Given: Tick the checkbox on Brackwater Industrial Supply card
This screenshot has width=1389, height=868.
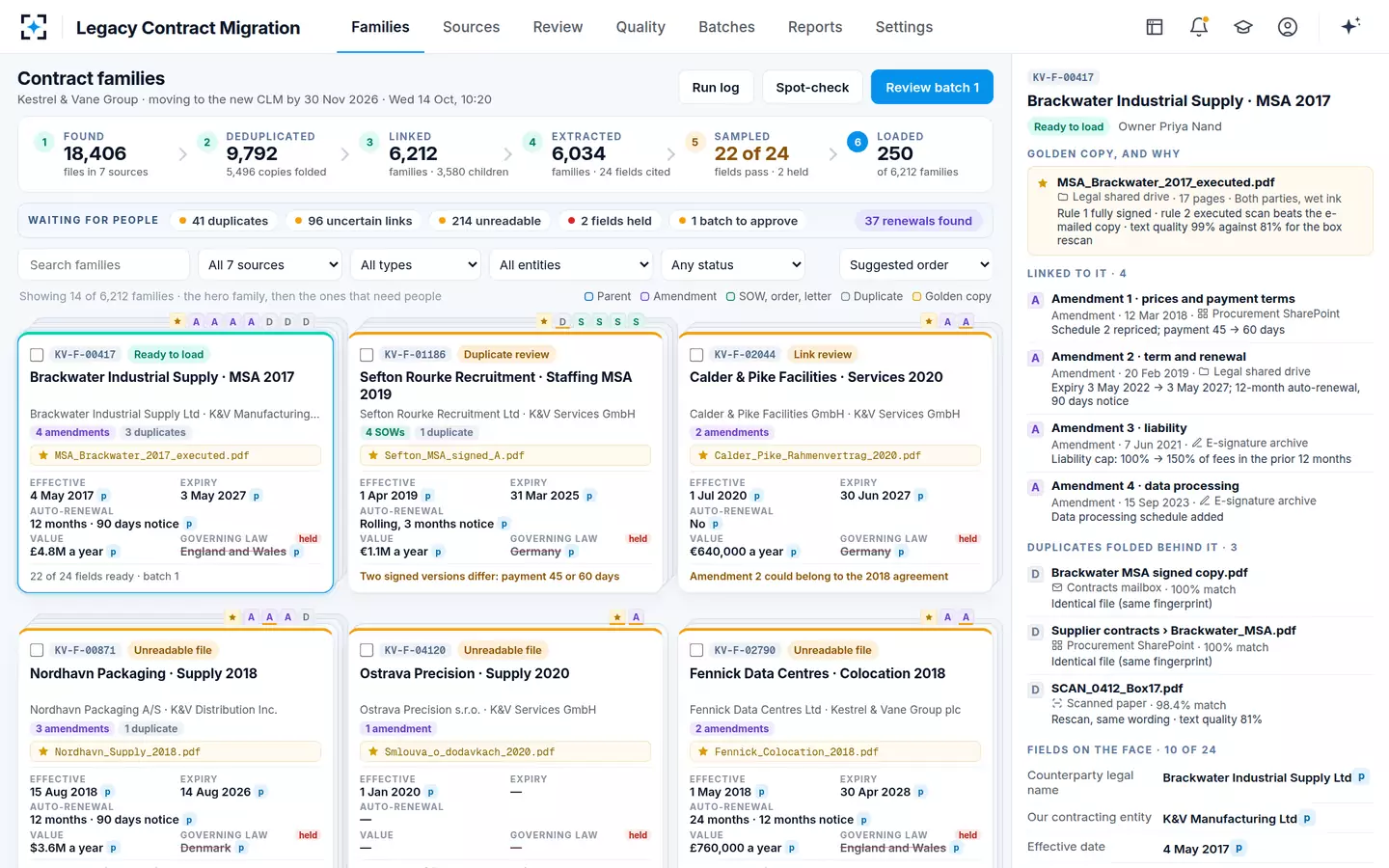Looking at the screenshot, I should tap(37, 355).
